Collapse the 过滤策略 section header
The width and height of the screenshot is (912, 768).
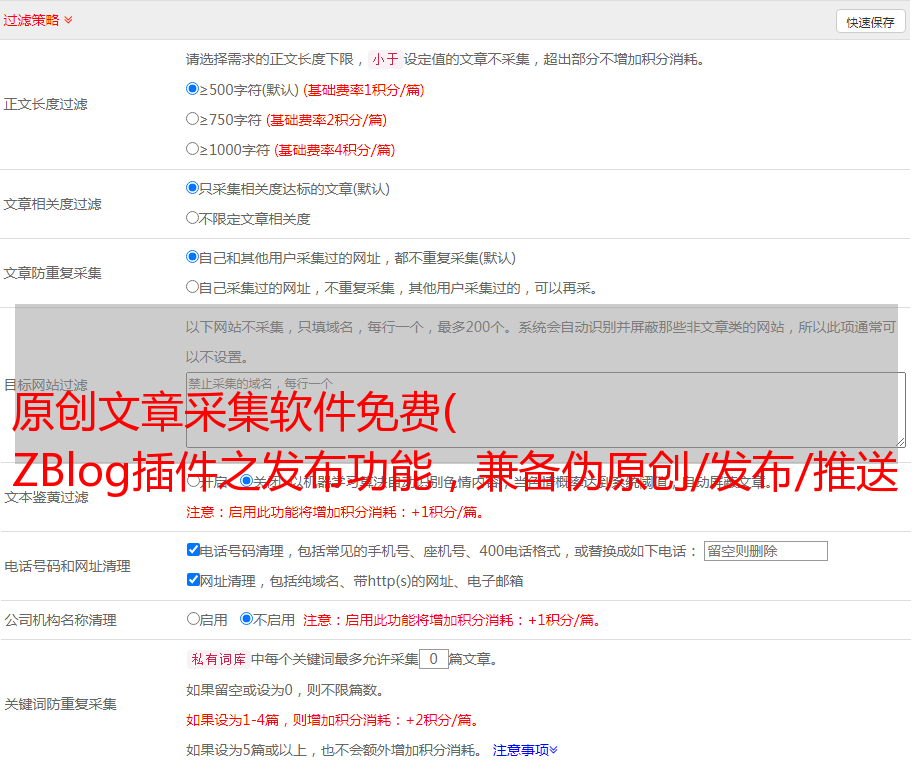pos(38,20)
